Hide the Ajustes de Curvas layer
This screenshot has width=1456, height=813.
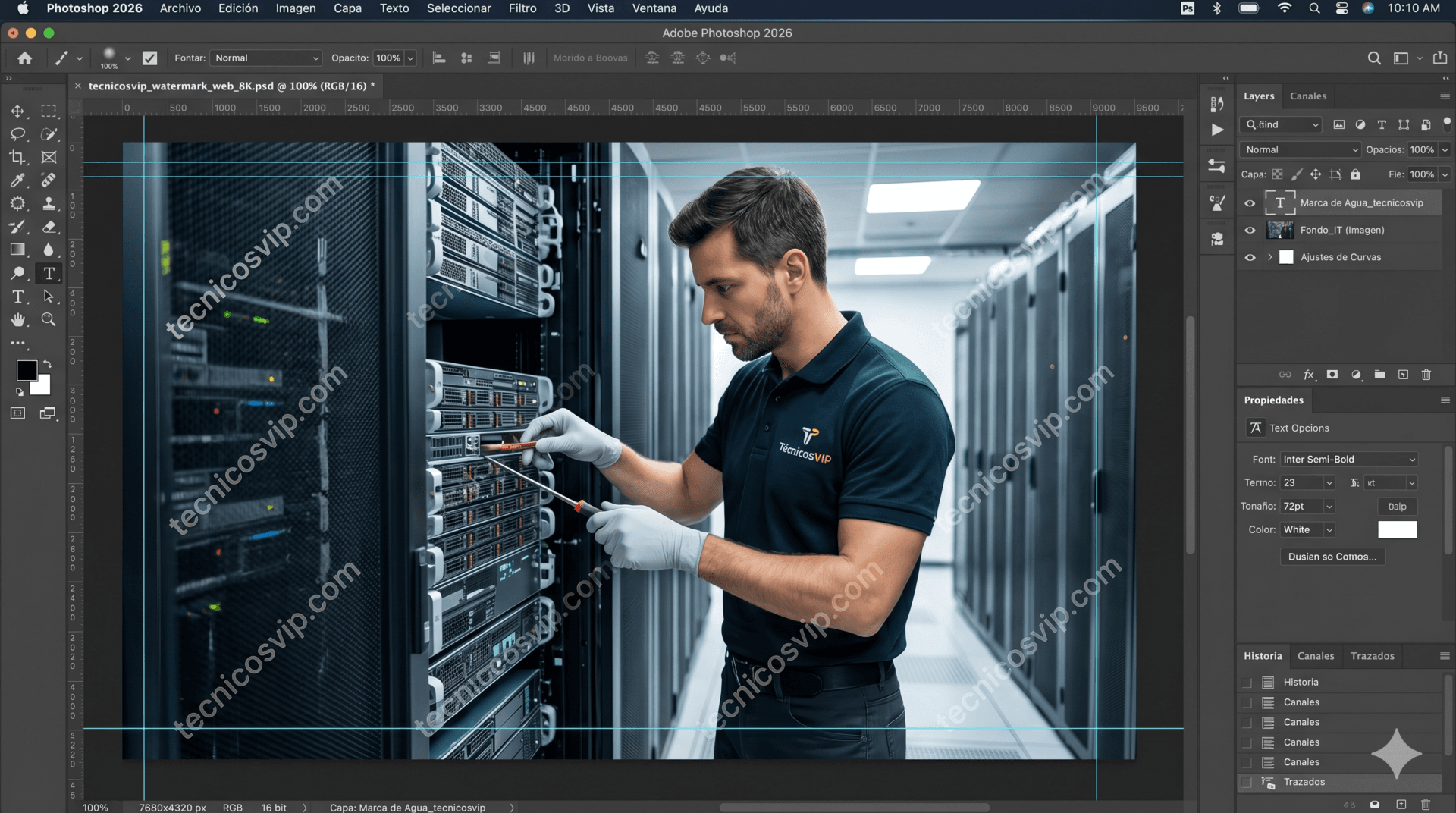[1250, 257]
